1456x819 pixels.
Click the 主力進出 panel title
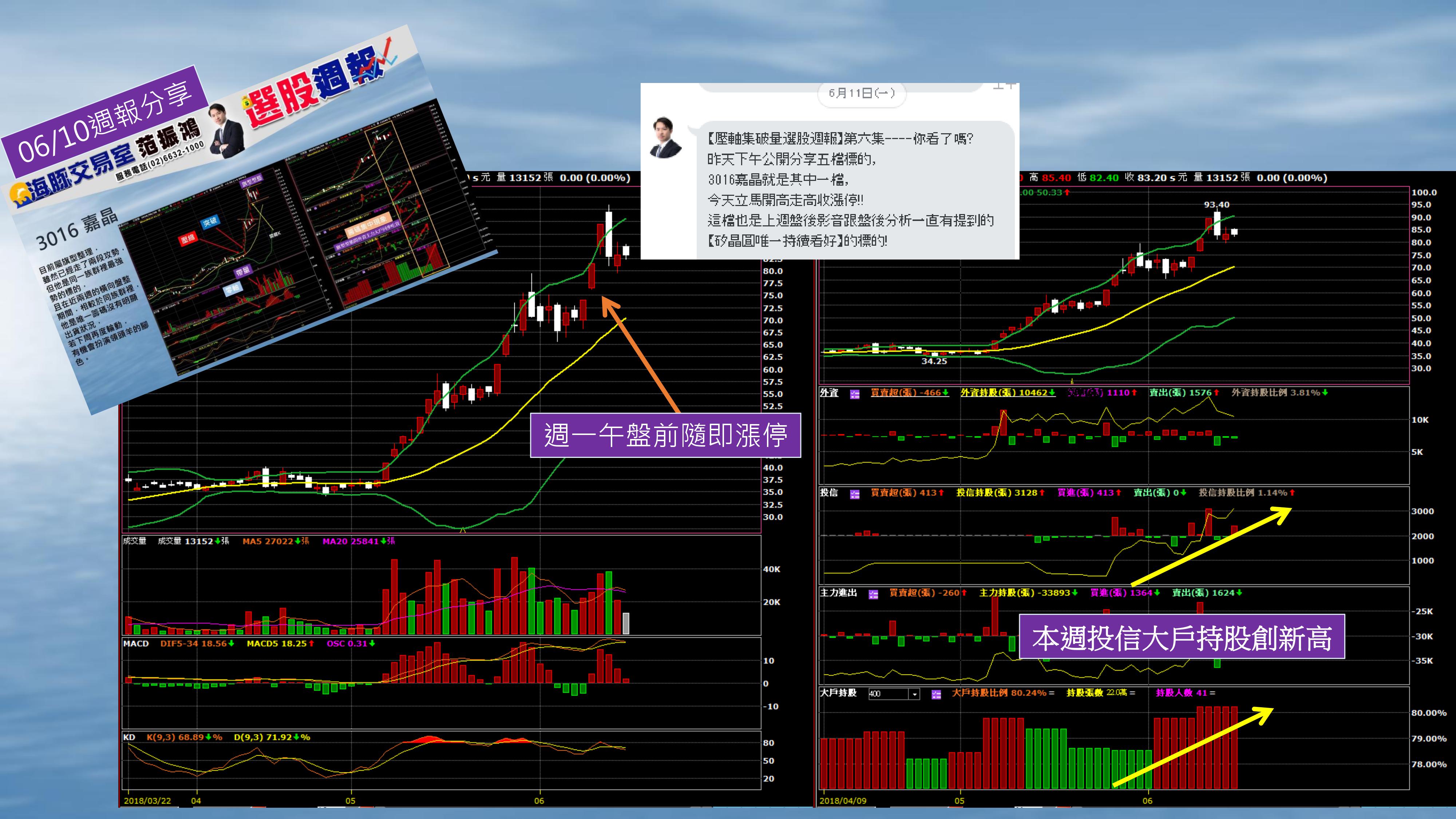(x=839, y=593)
